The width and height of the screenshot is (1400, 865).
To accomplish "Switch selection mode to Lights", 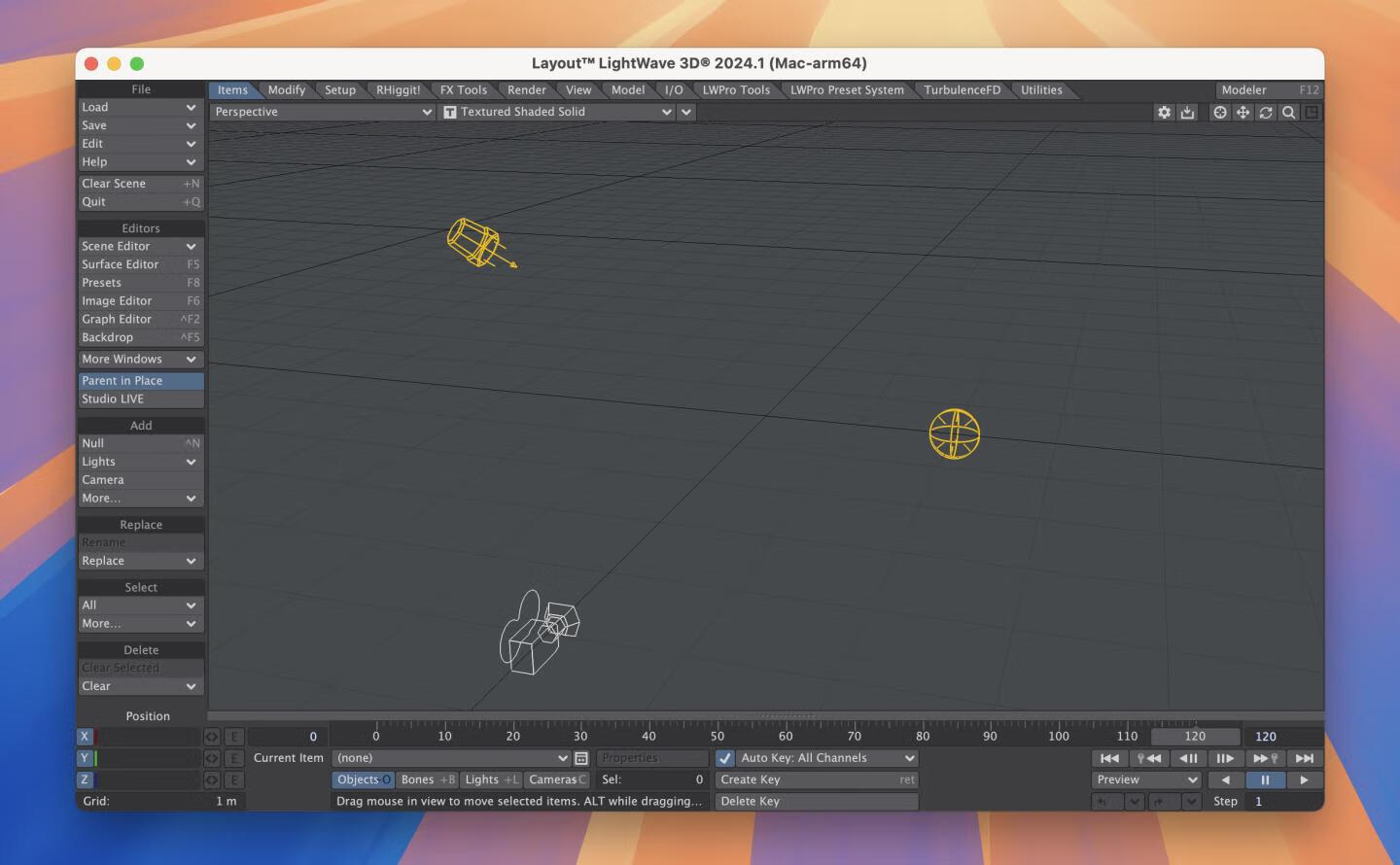I will coord(491,779).
